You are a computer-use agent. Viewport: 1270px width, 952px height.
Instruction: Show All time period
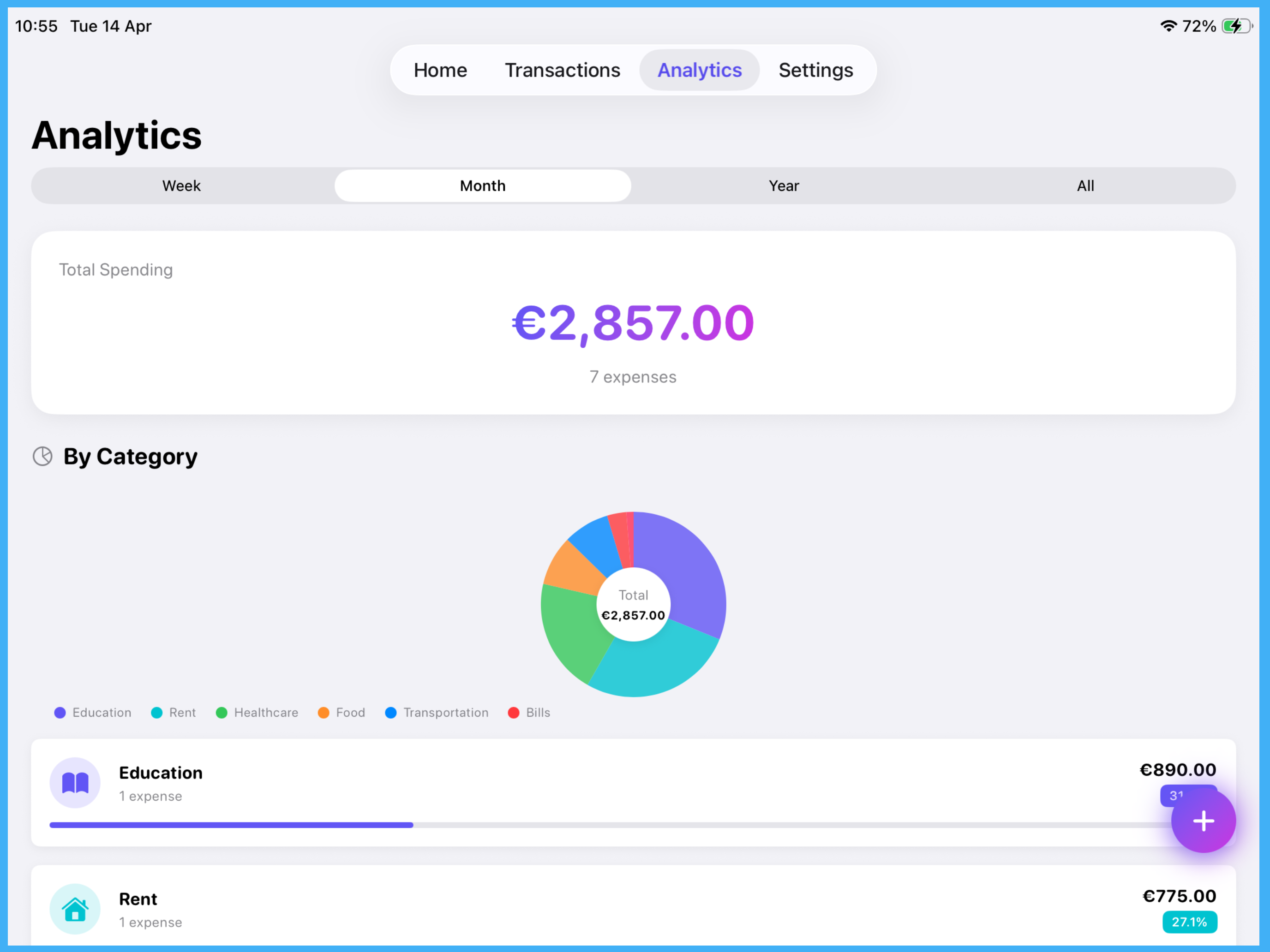pyautogui.click(x=1085, y=185)
